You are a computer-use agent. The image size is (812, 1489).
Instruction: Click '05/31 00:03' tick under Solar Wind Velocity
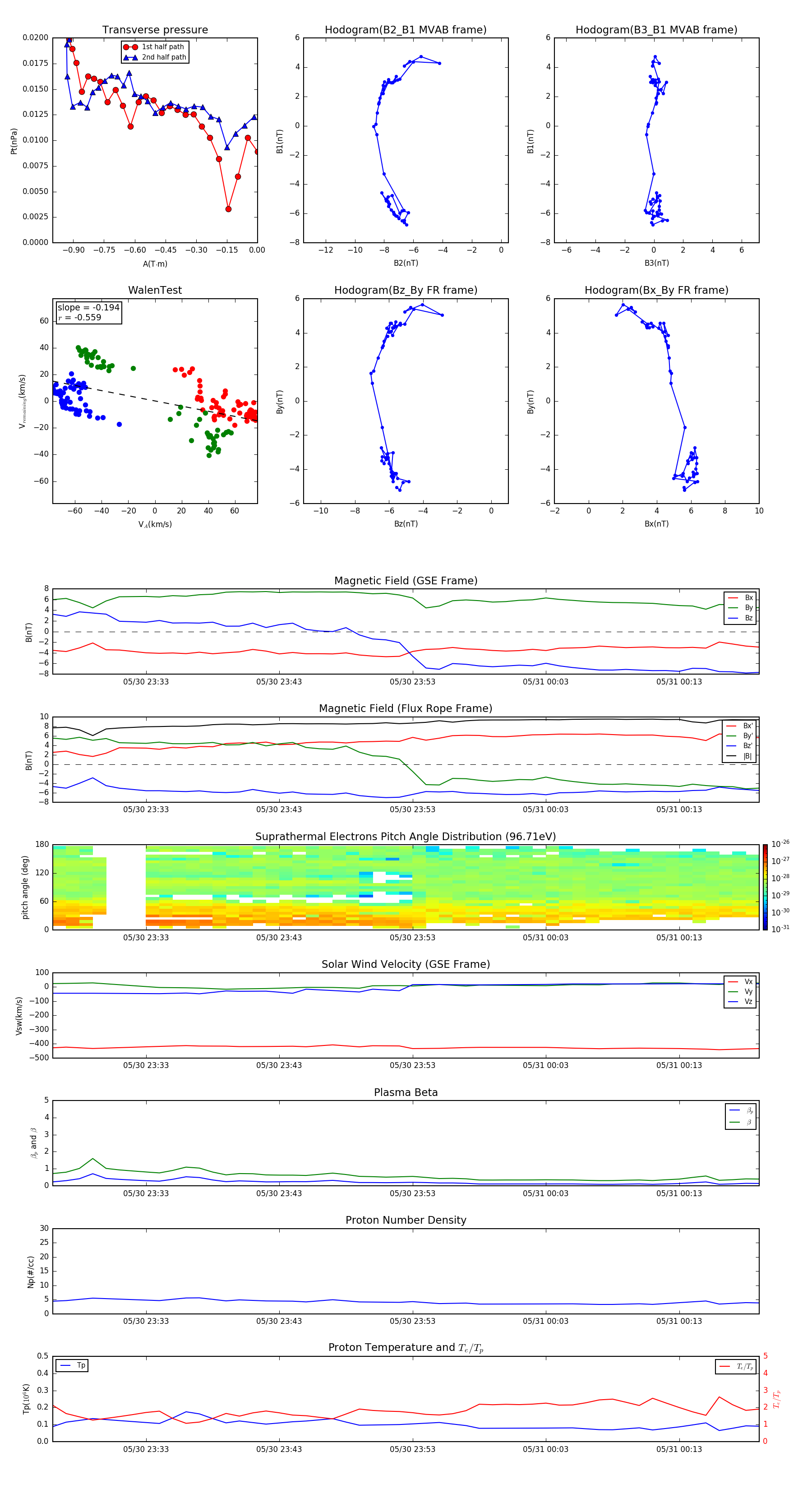(545, 1065)
